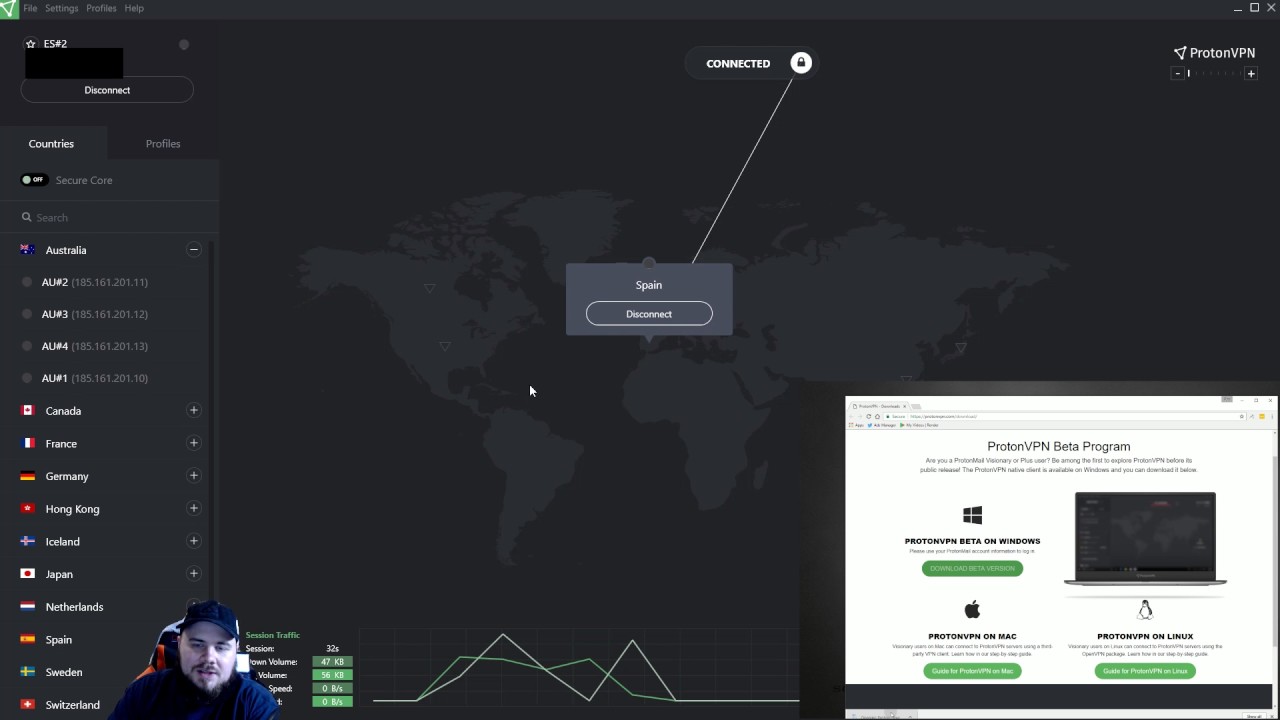Viewport: 1280px width, 720px height.
Task: Click the Linux penguin icon on browser page
Action: 1145,610
